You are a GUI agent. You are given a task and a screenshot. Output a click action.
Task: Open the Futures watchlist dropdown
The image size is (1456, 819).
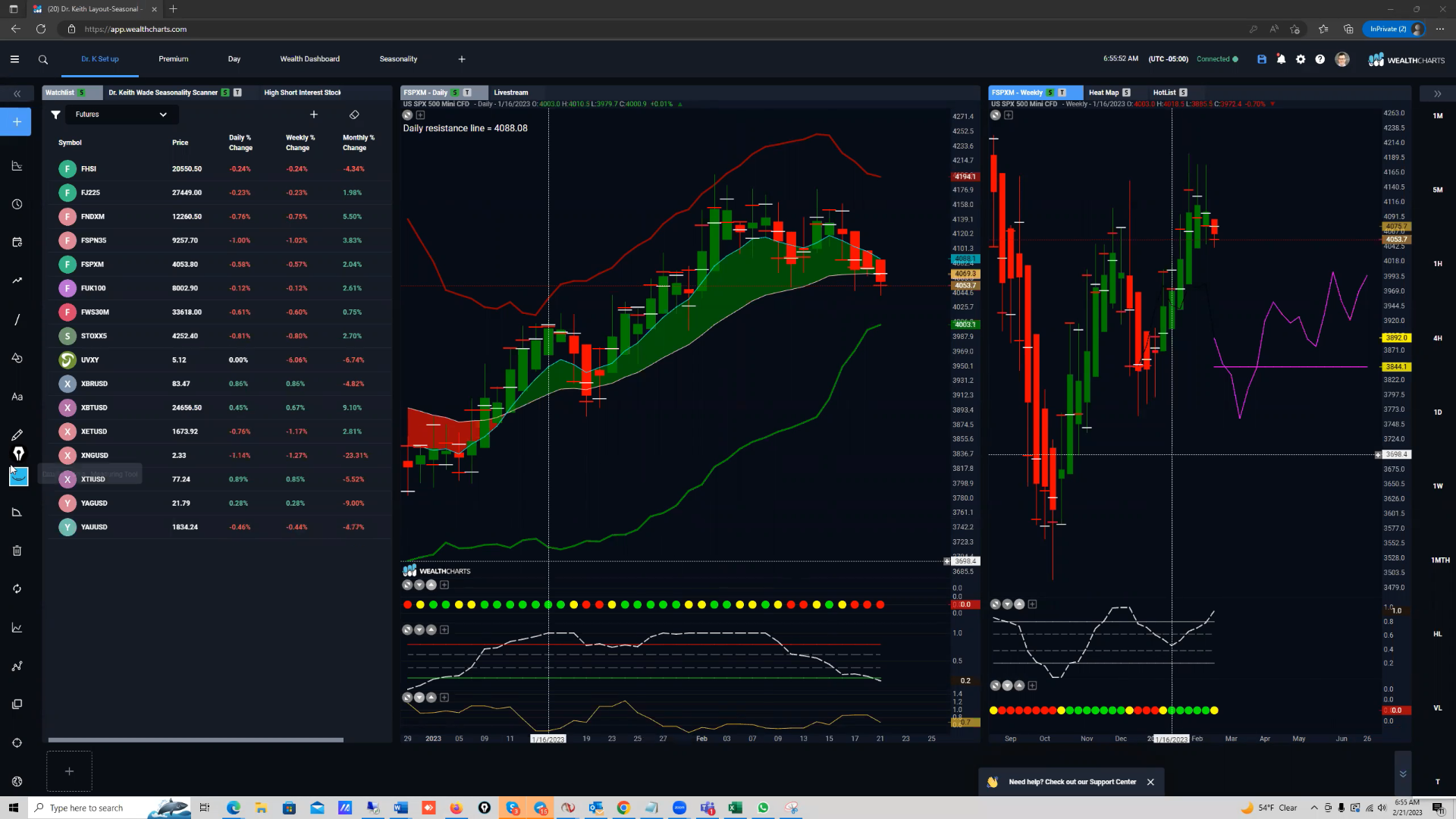pyautogui.click(x=121, y=115)
